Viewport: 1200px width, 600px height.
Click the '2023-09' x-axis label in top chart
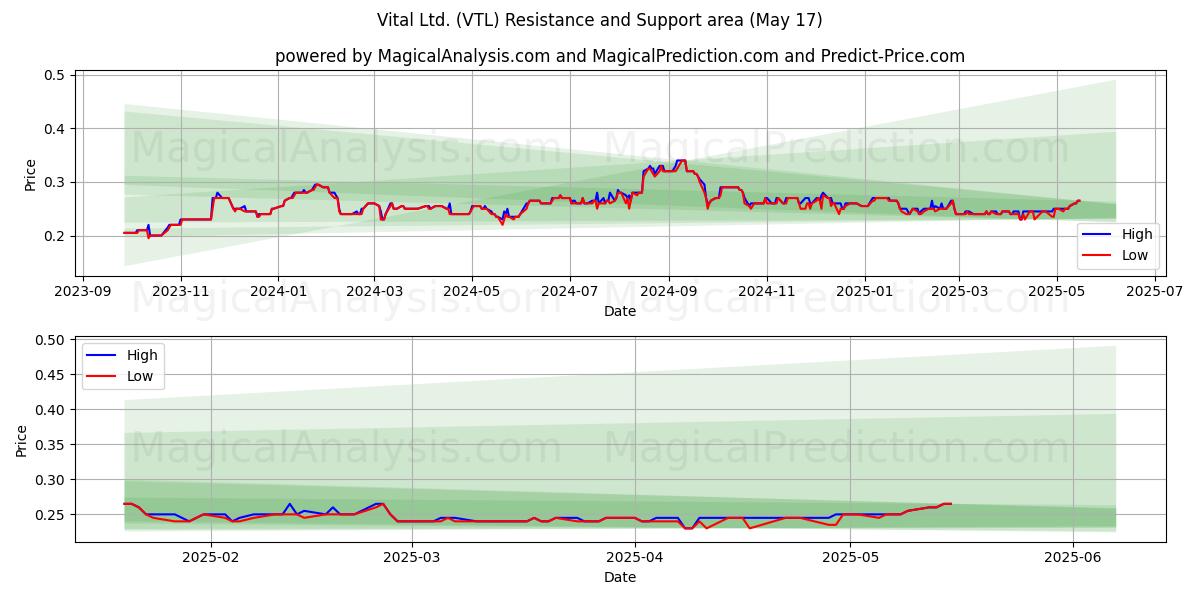tap(83, 292)
